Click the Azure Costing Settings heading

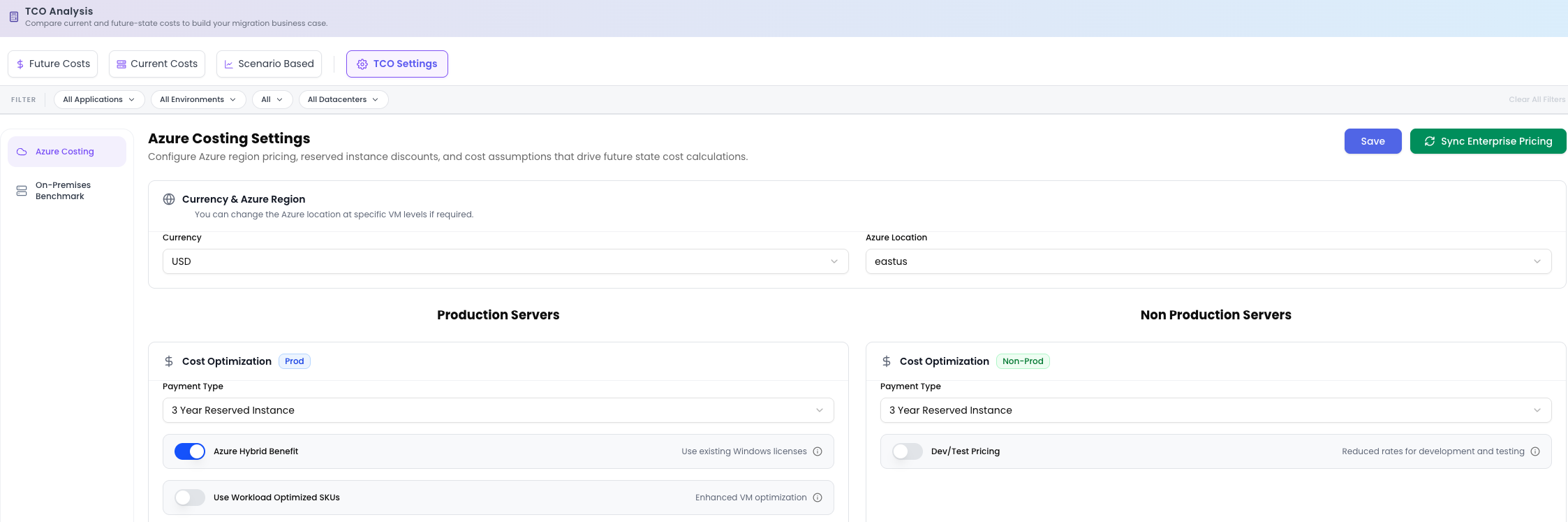coord(229,138)
